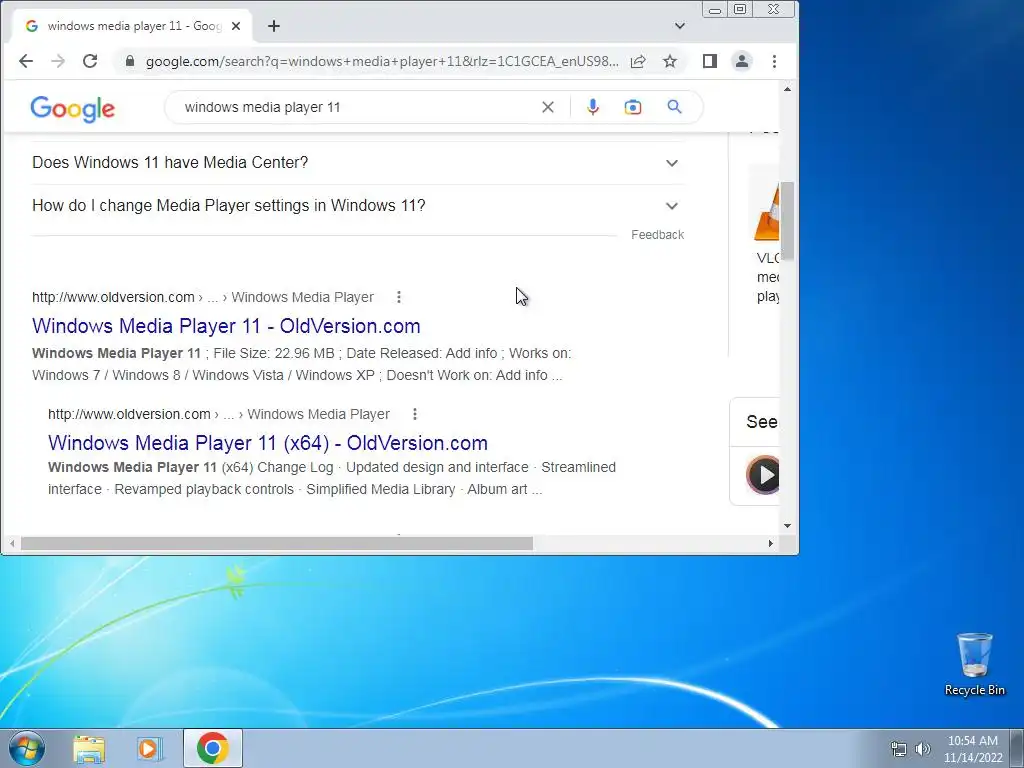1024x768 pixels.
Task: Expand Does Windows 11 have Media Center
Action: click(356, 163)
